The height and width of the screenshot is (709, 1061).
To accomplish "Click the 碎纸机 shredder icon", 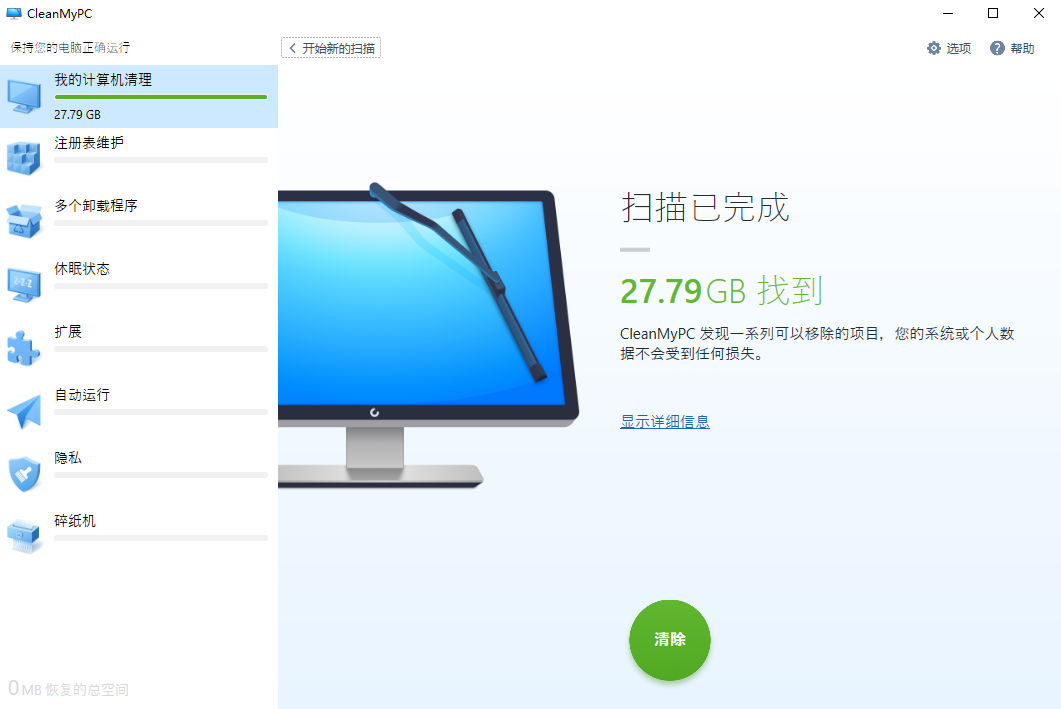I will [22, 536].
